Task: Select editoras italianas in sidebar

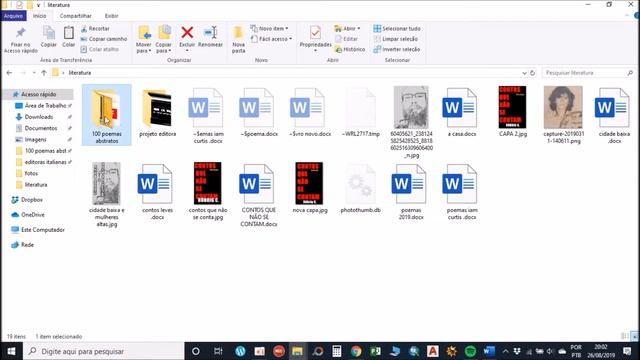Action: [x=45, y=162]
